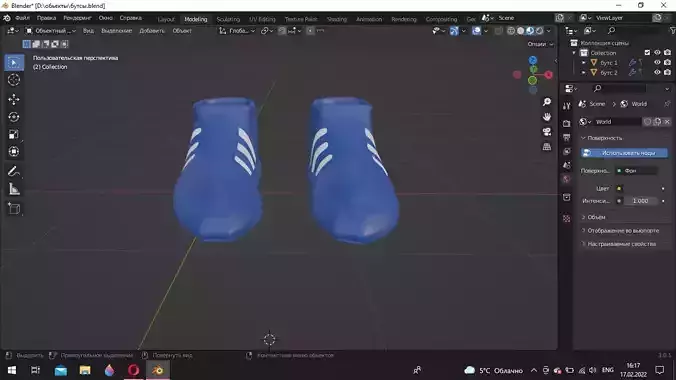Image resolution: width=676 pixels, height=380 pixels.
Task: Uncheck the Collection exclude checkbox
Action: click(x=647, y=53)
